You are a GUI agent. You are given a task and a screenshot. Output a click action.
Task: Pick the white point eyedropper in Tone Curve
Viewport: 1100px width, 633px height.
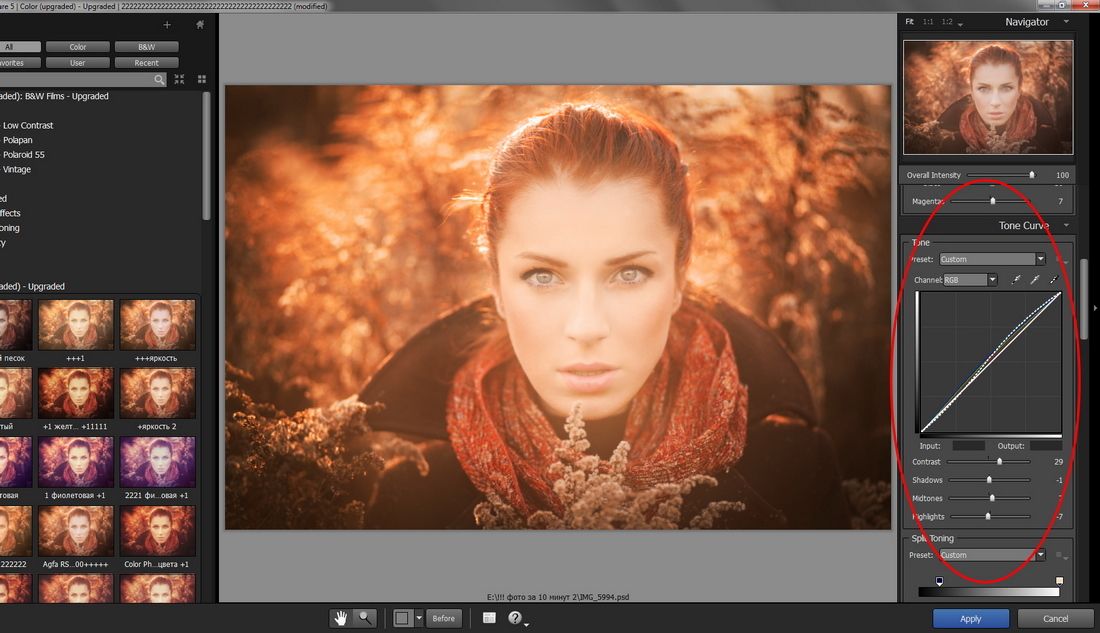1053,280
